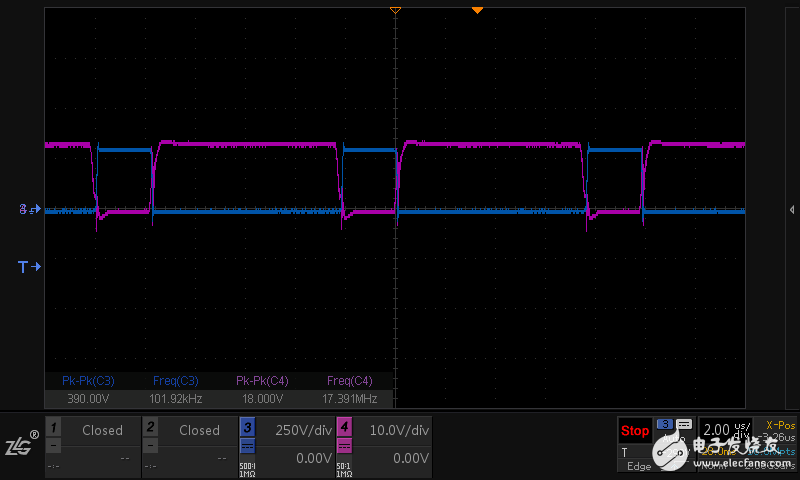Click the 2.00 us/div timebase readout

(727, 429)
